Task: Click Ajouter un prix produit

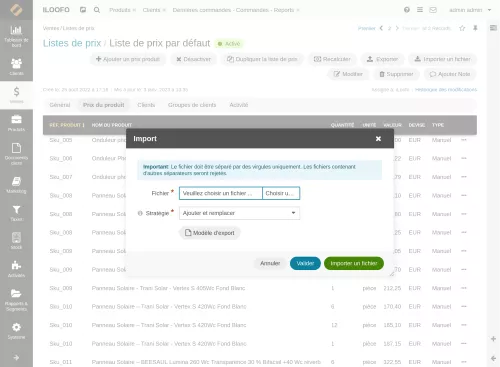Action: (128, 59)
